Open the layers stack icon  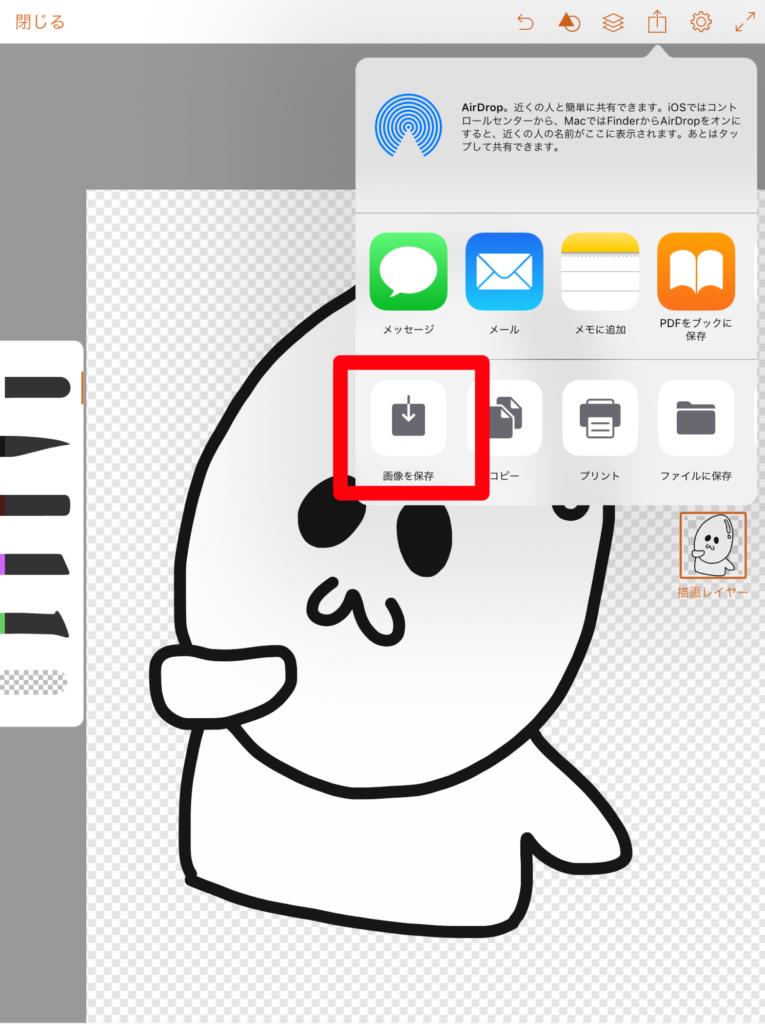pyautogui.click(x=613, y=23)
